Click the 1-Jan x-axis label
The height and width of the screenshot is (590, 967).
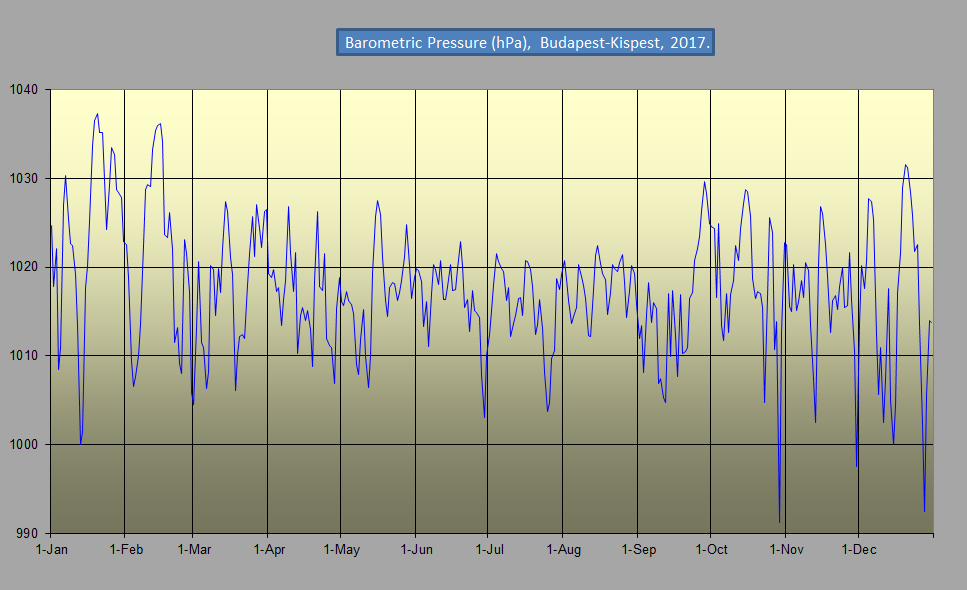(51, 550)
